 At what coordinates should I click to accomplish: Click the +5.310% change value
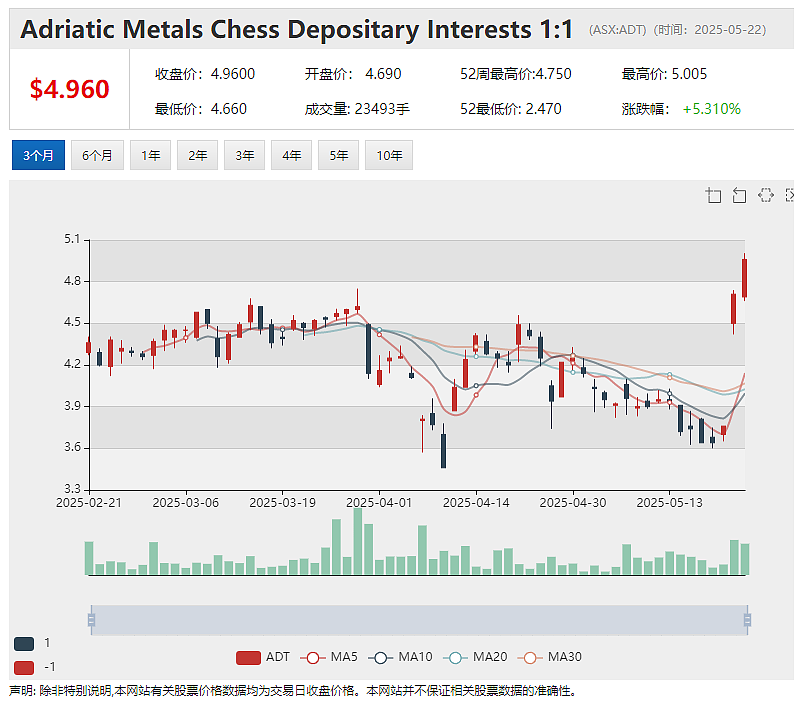tap(711, 109)
